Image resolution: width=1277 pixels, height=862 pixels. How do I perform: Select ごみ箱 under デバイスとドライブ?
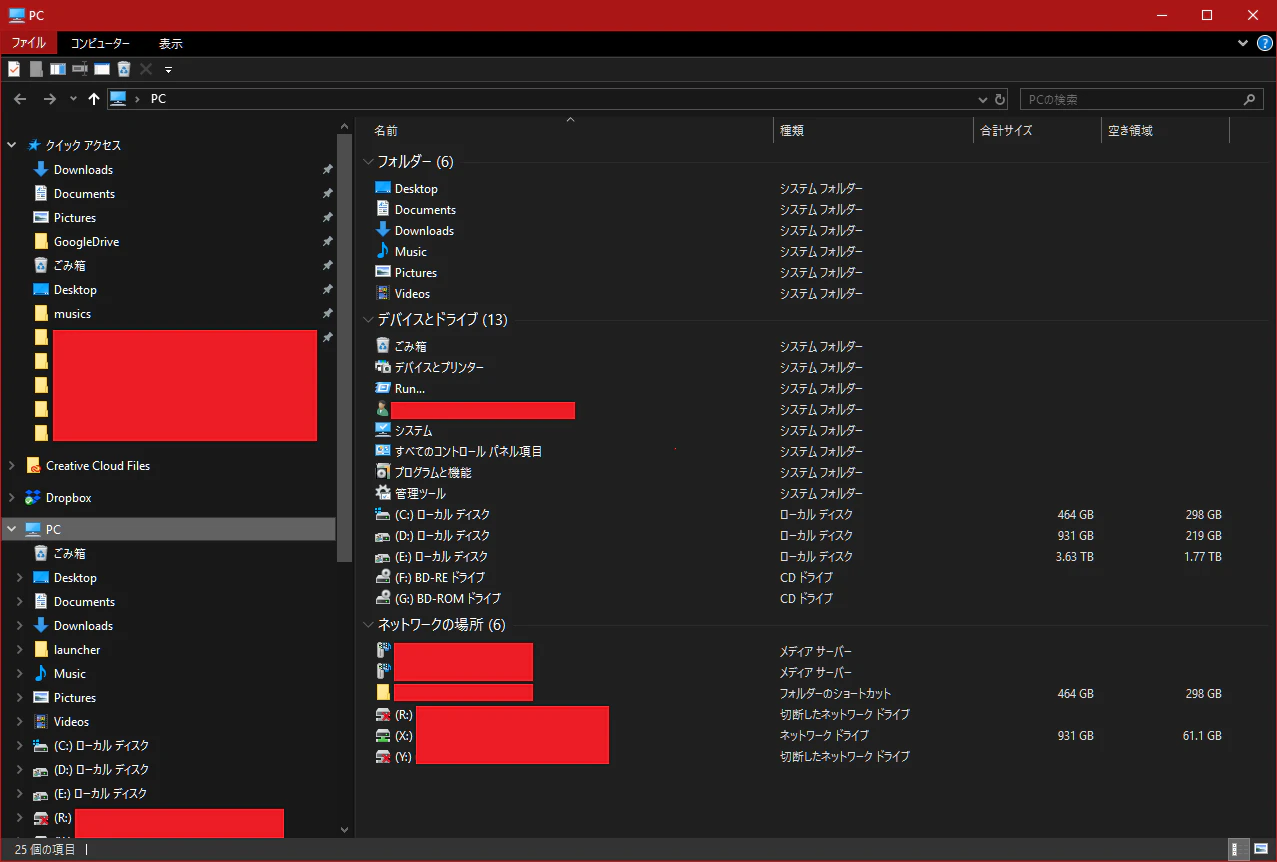[x=401, y=347]
